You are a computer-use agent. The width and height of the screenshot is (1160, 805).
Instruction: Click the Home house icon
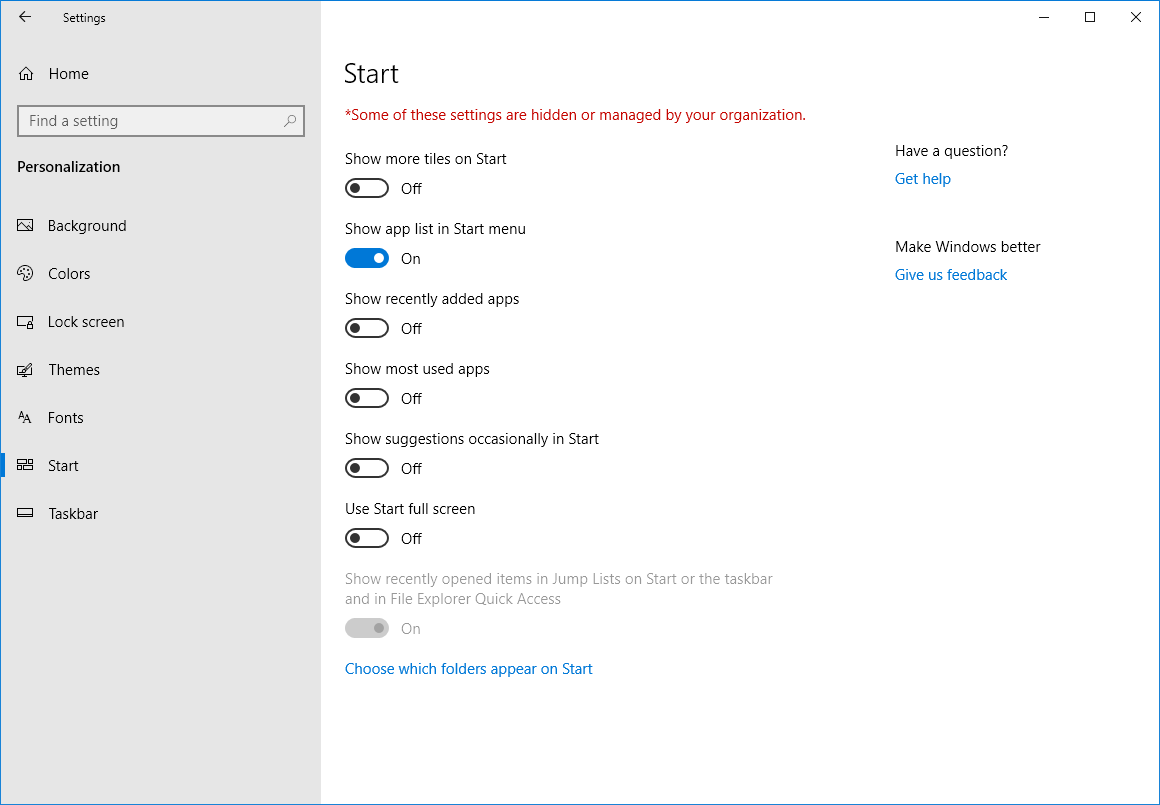click(26, 74)
